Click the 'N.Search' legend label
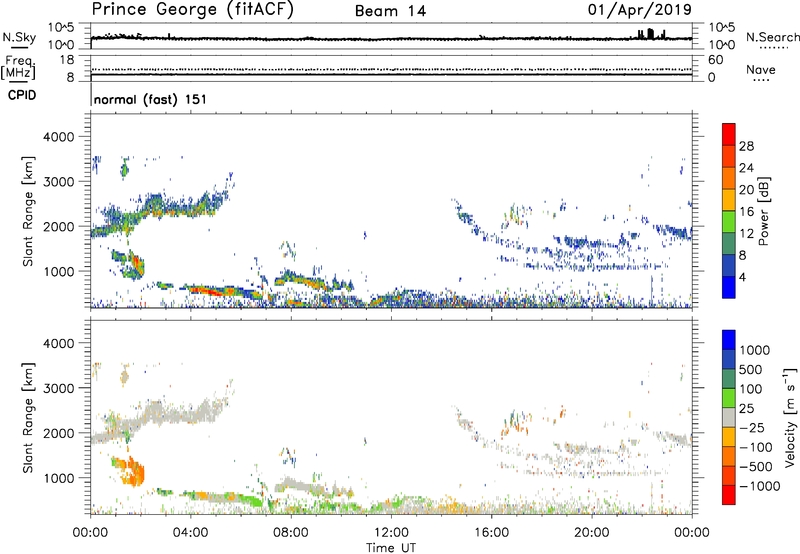The image size is (800, 554). pyautogui.click(x=773, y=37)
